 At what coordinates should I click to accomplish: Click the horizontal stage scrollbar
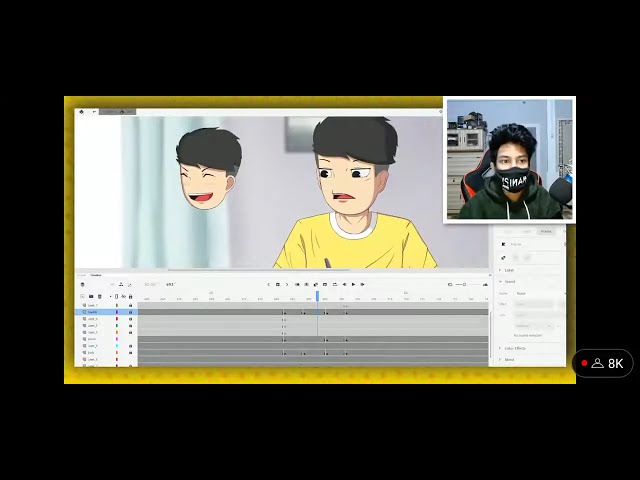click(259, 270)
